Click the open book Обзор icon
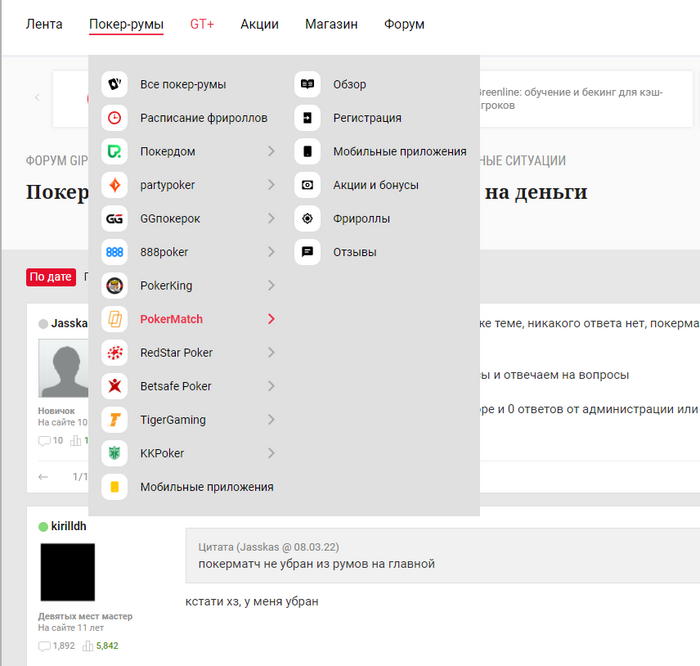The width and height of the screenshot is (700, 666). click(308, 84)
